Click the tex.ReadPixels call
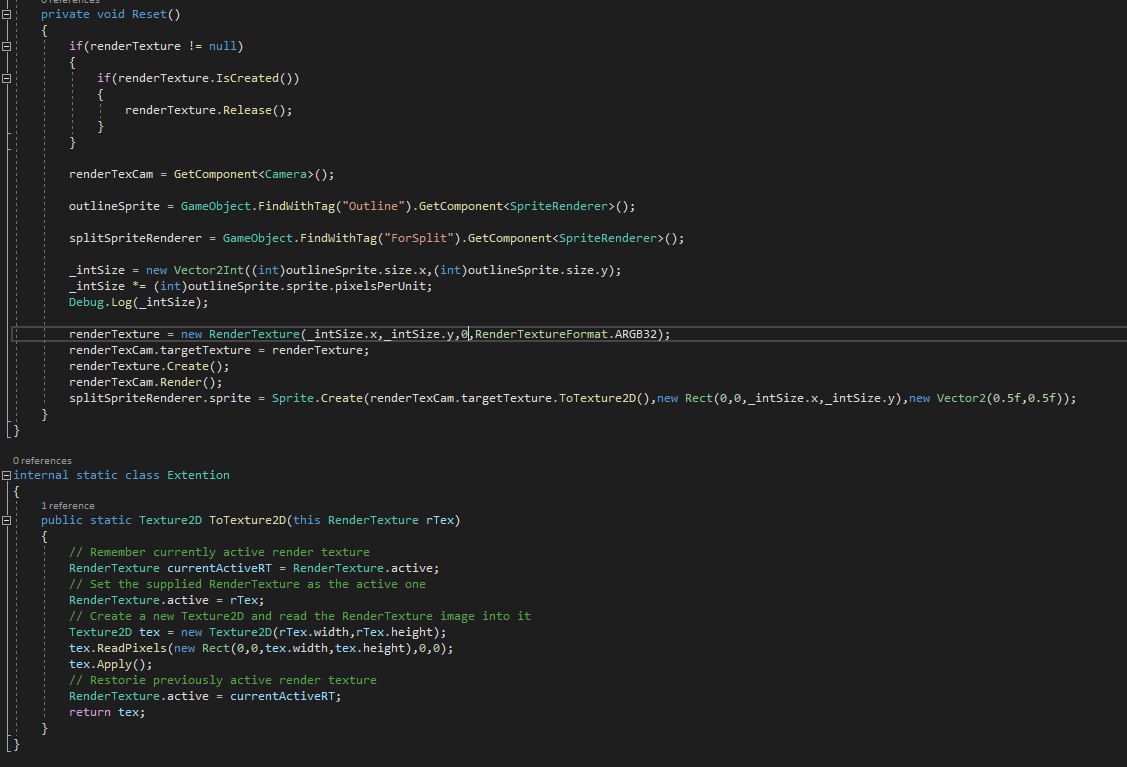The image size is (1127, 767). click(x=261, y=648)
